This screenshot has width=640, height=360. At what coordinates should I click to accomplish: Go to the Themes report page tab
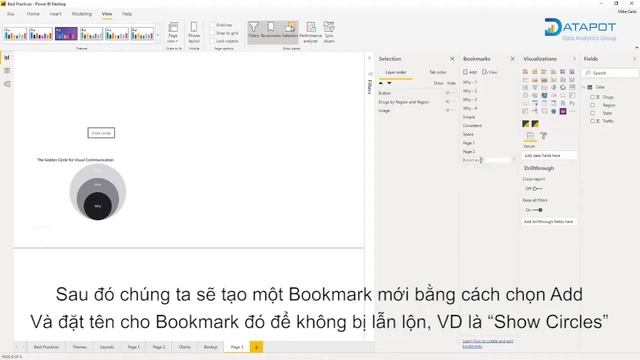click(x=79, y=347)
